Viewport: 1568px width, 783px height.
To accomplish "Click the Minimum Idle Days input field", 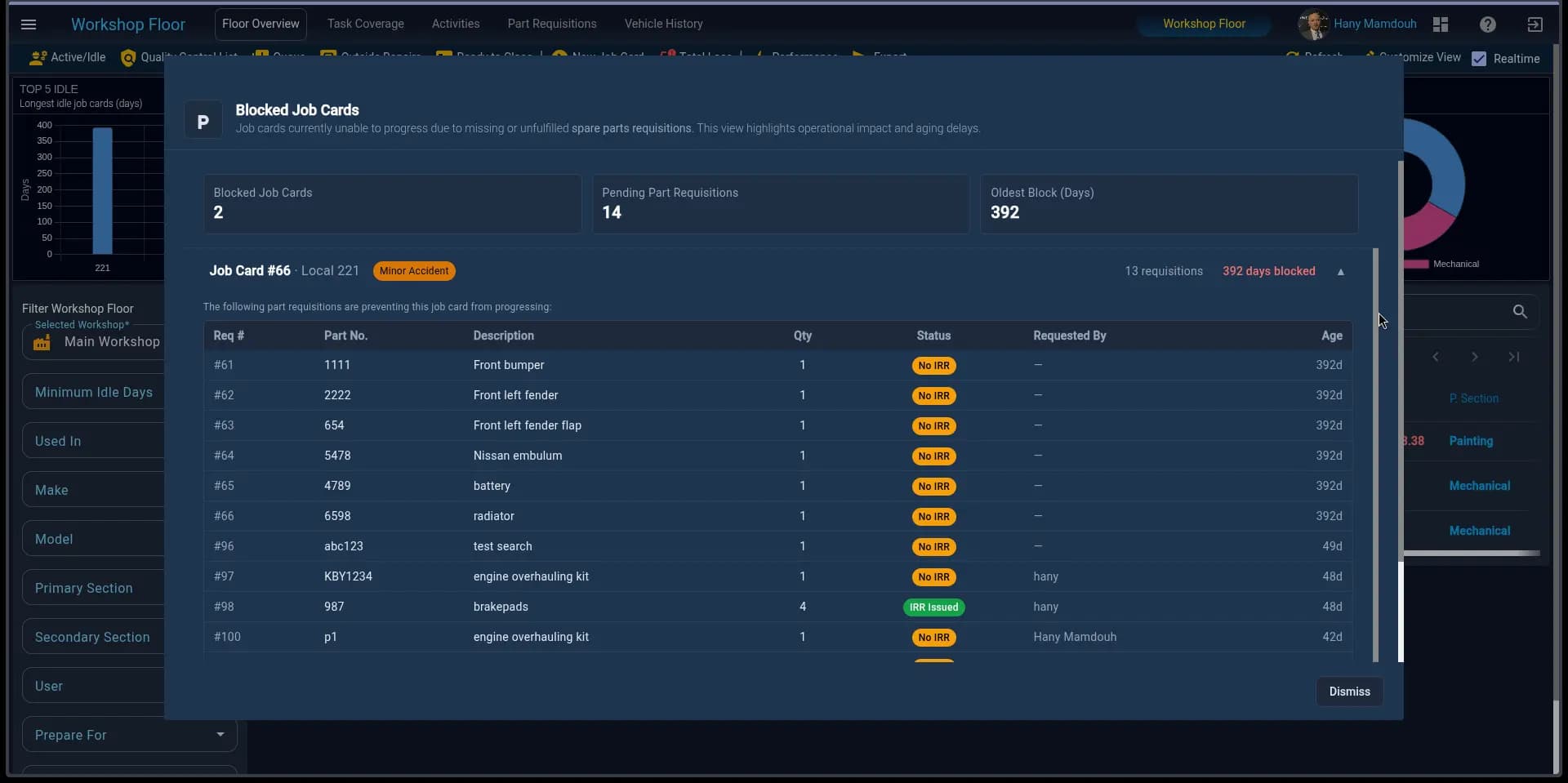I will [94, 392].
